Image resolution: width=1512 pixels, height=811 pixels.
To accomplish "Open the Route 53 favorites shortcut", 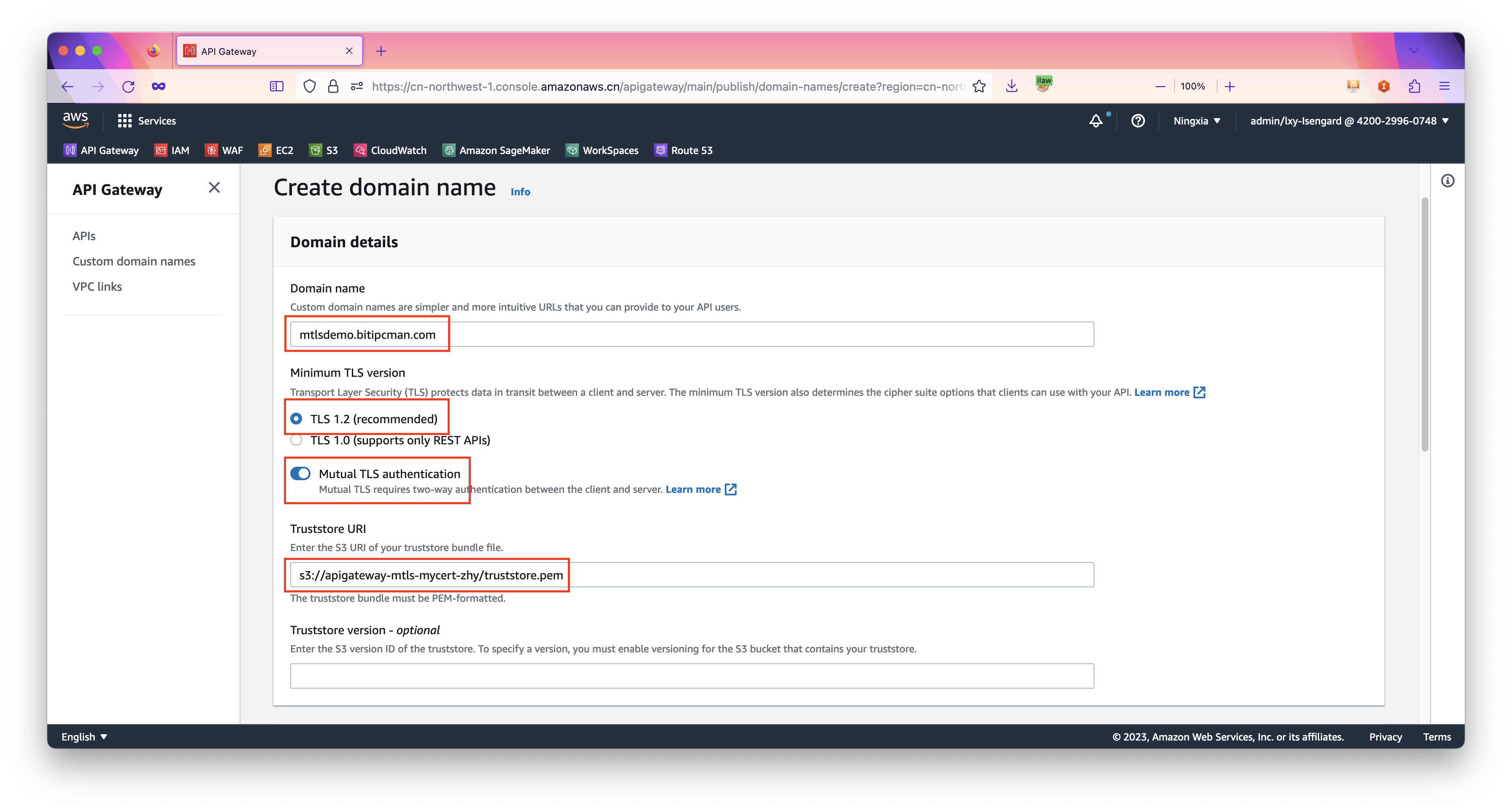I will pyautogui.click(x=683, y=150).
